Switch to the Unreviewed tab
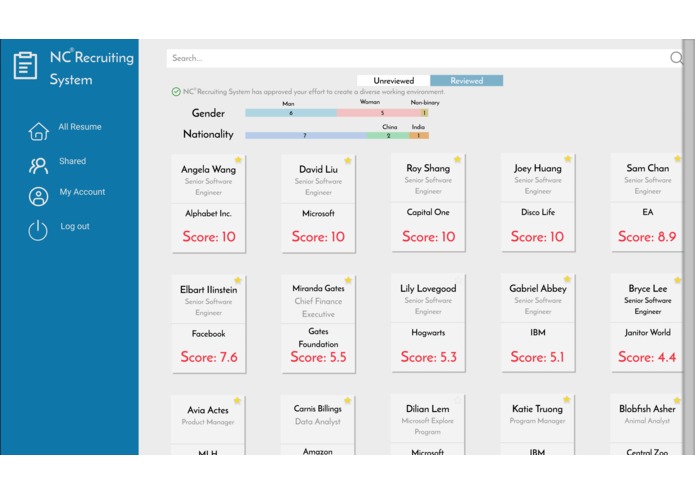695x494 pixels. (394, 81)
